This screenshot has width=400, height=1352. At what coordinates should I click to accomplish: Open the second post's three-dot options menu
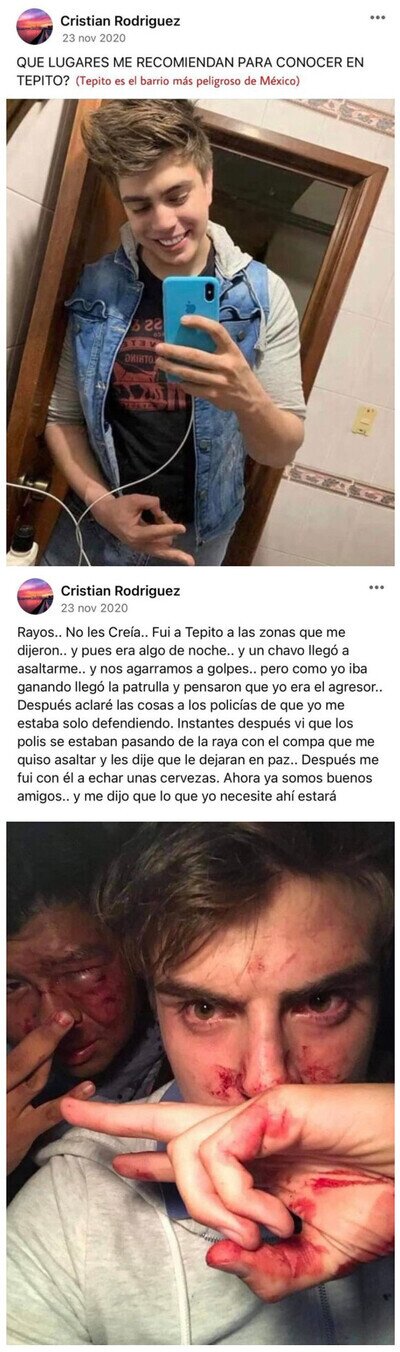[x=377, y=588]
